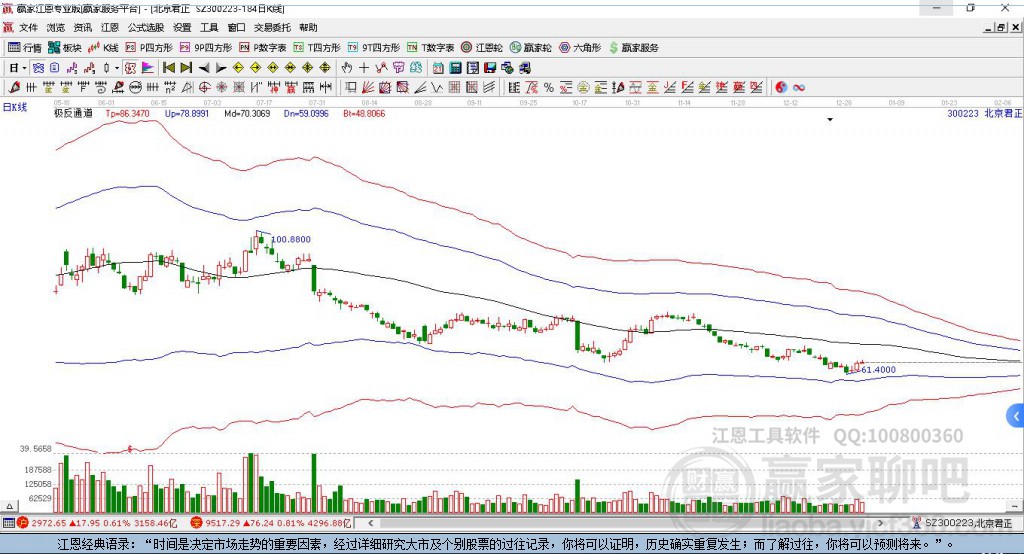Select the zigzag wave line tool
1024x554 pixels.
(437, 88)
